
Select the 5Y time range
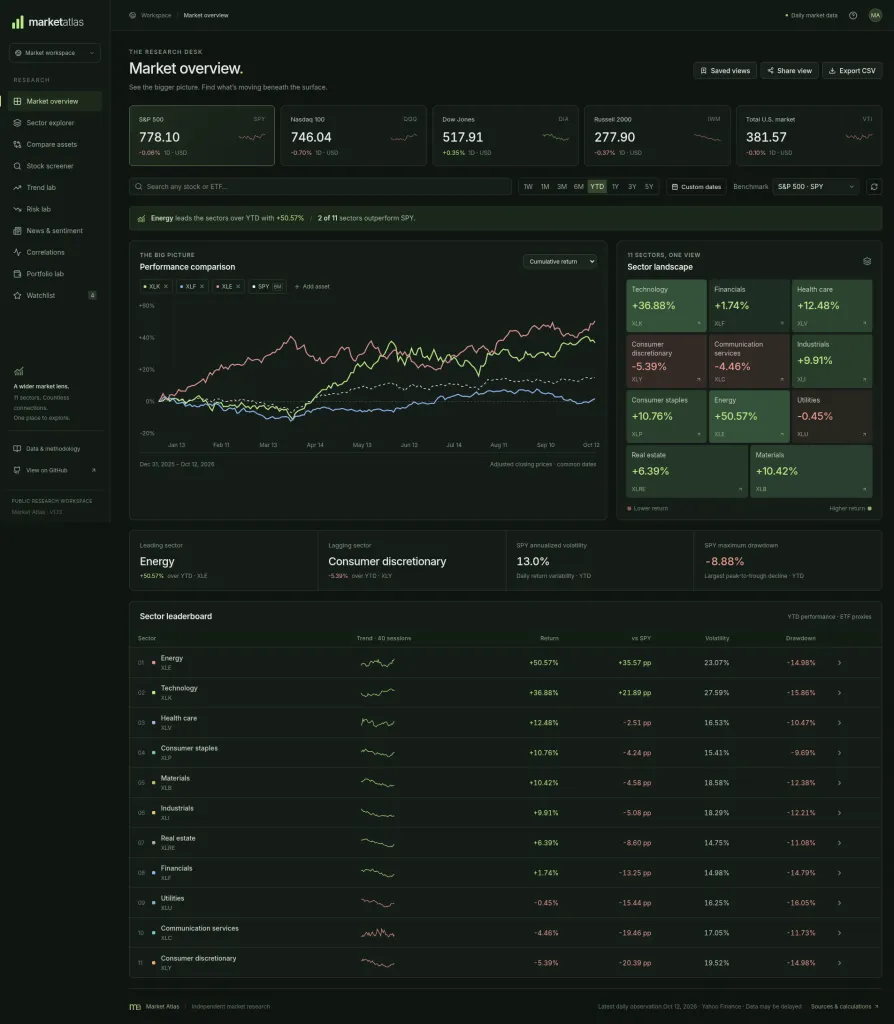[x=649, y=187]
